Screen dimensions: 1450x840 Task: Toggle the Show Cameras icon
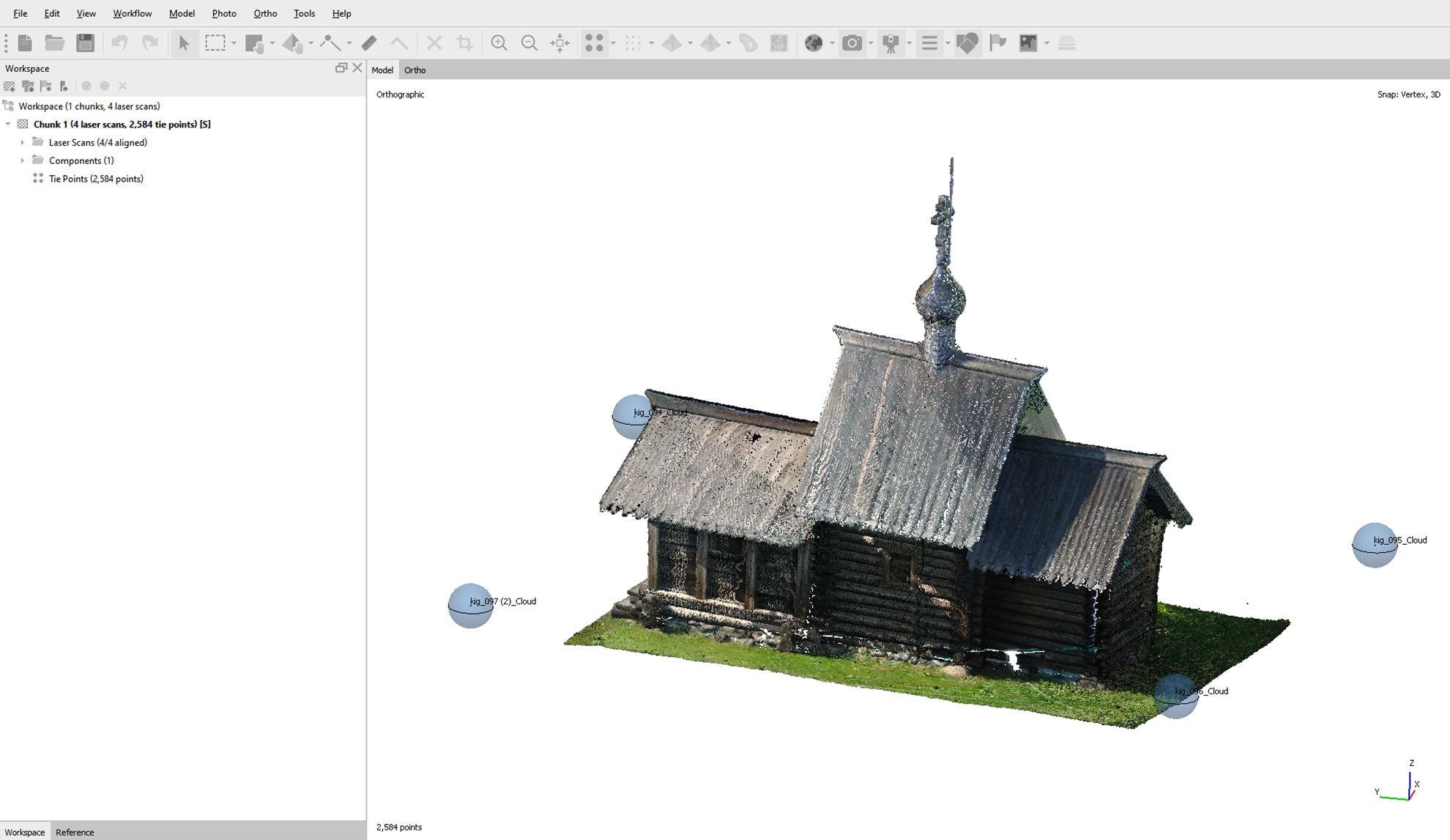coord(852,43)
